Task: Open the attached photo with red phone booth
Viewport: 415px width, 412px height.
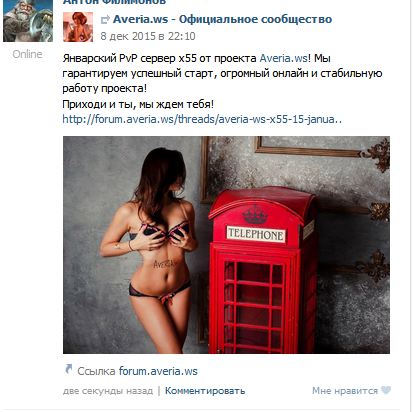Action: [x=226, y=245]
